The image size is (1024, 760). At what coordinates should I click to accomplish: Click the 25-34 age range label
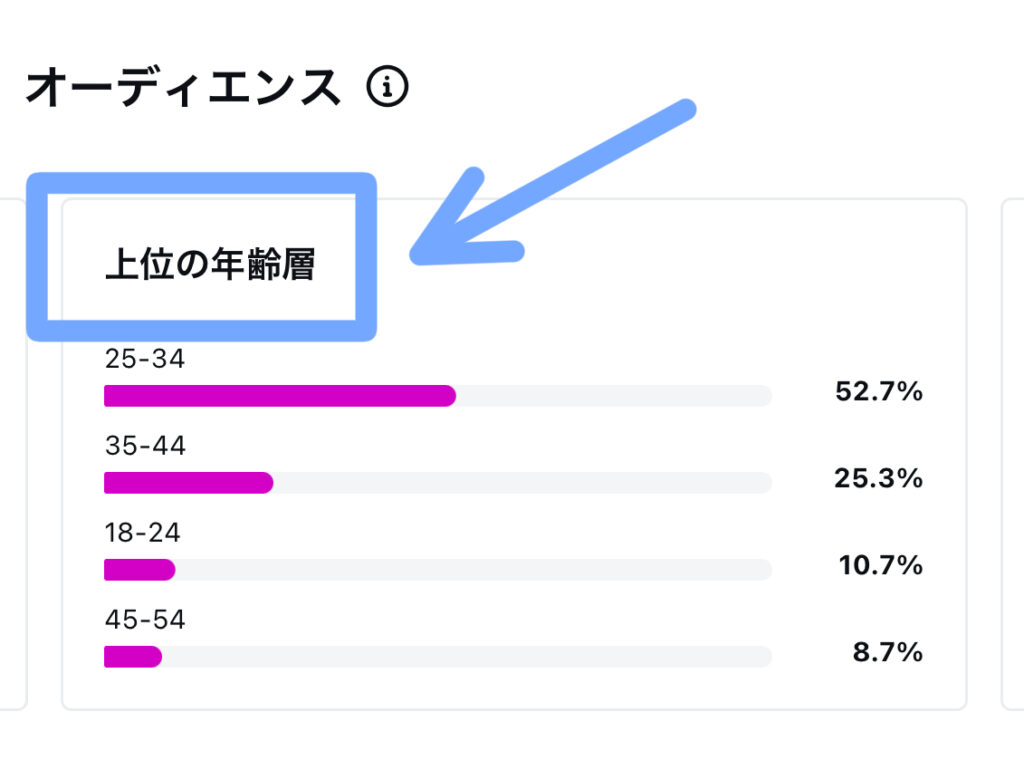145,358
